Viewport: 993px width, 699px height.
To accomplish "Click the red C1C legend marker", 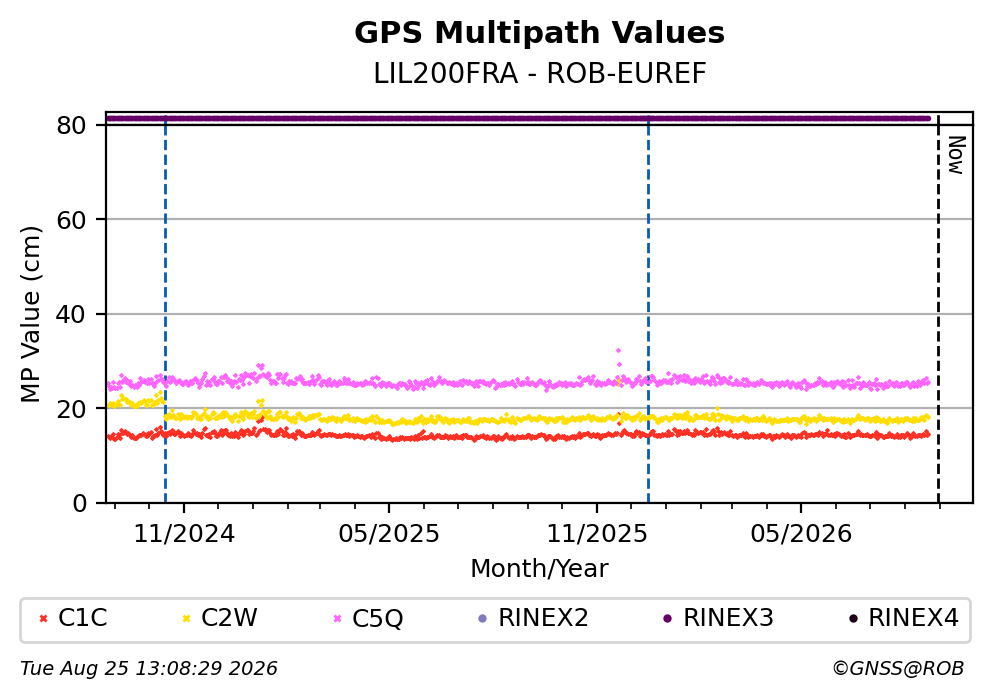I will pos(44,619).
